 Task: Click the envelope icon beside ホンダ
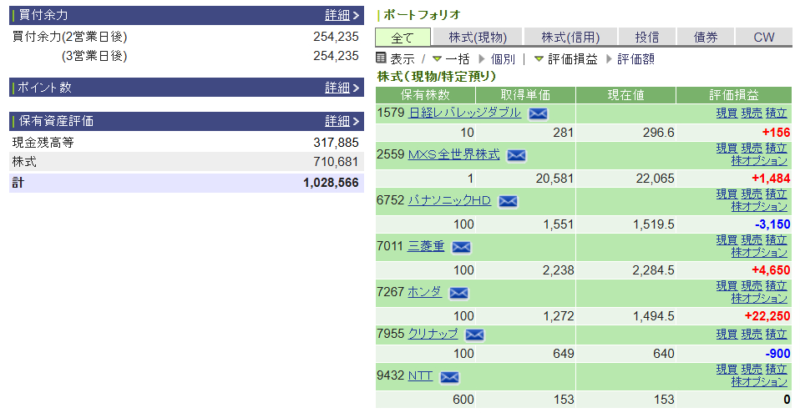pyautogui.click(x=458, y=293)
